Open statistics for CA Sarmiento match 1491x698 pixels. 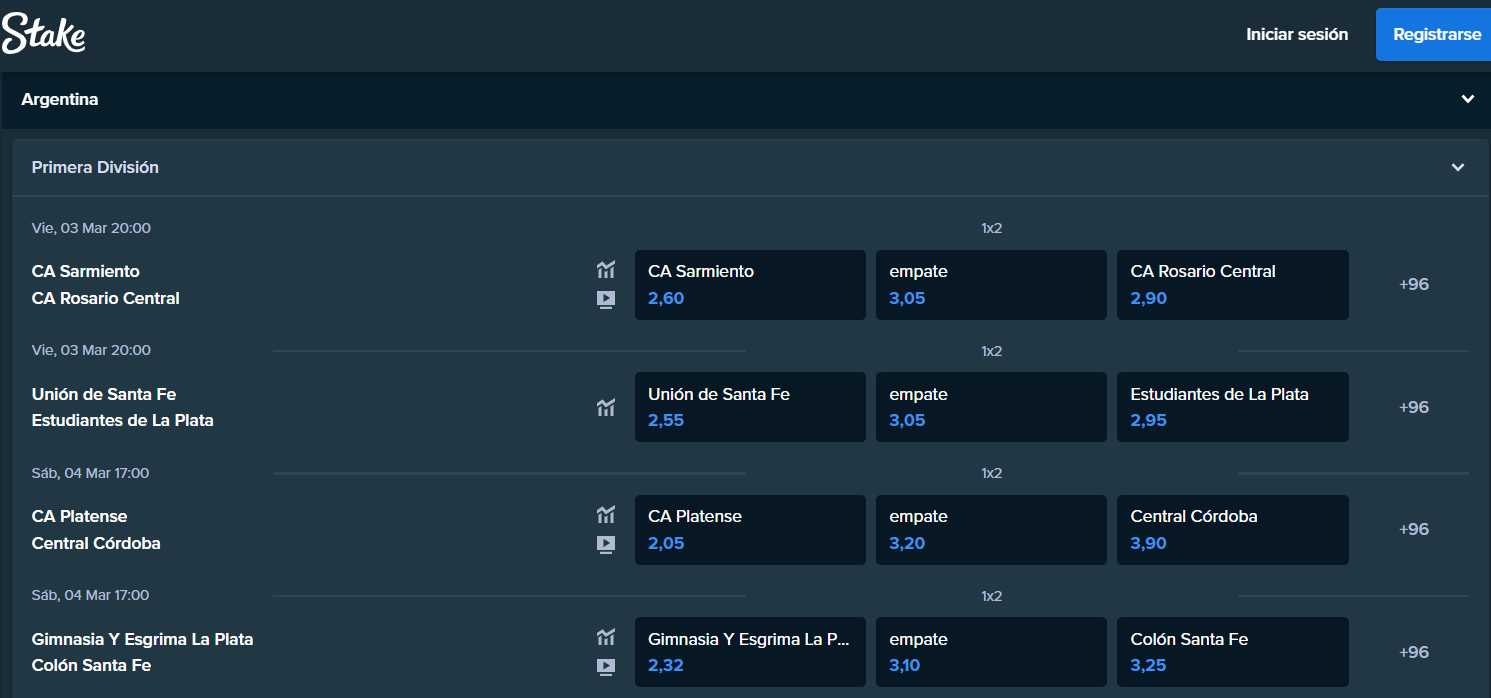click(x=606, y=270)
